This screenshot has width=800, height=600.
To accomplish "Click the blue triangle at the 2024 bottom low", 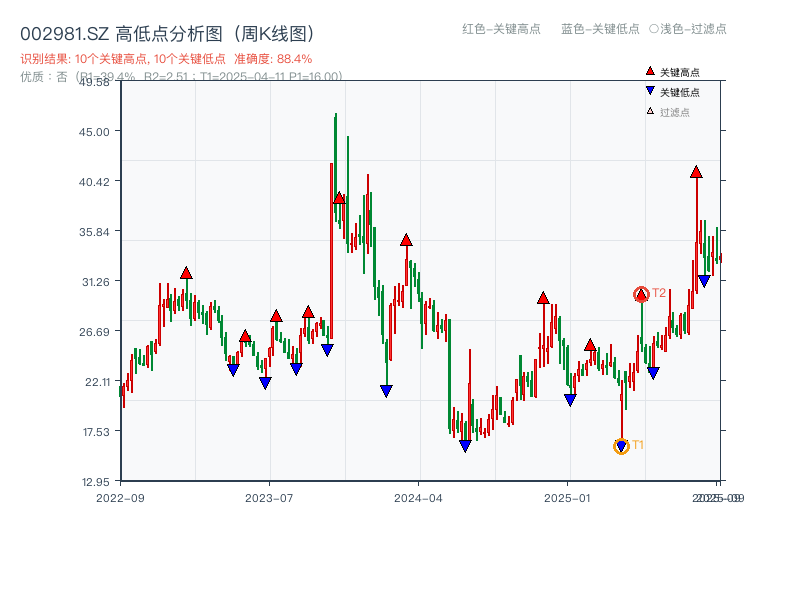I will 464,444.
